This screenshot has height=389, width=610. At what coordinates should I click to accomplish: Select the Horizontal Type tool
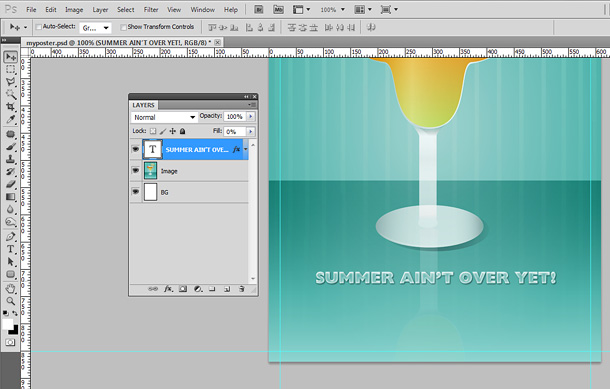point(11,249)
